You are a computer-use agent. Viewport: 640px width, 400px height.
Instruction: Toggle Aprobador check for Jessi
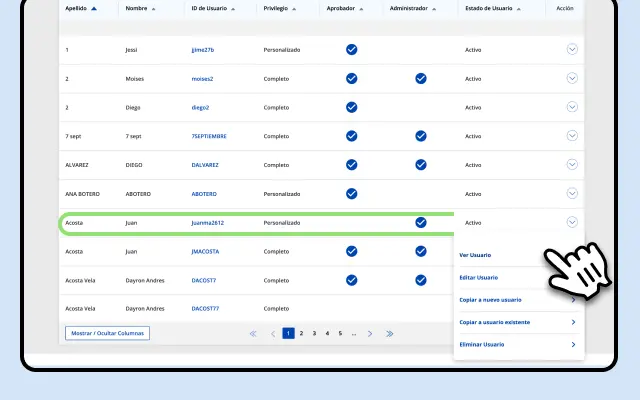pyautogui.click(x=351, y=49)
